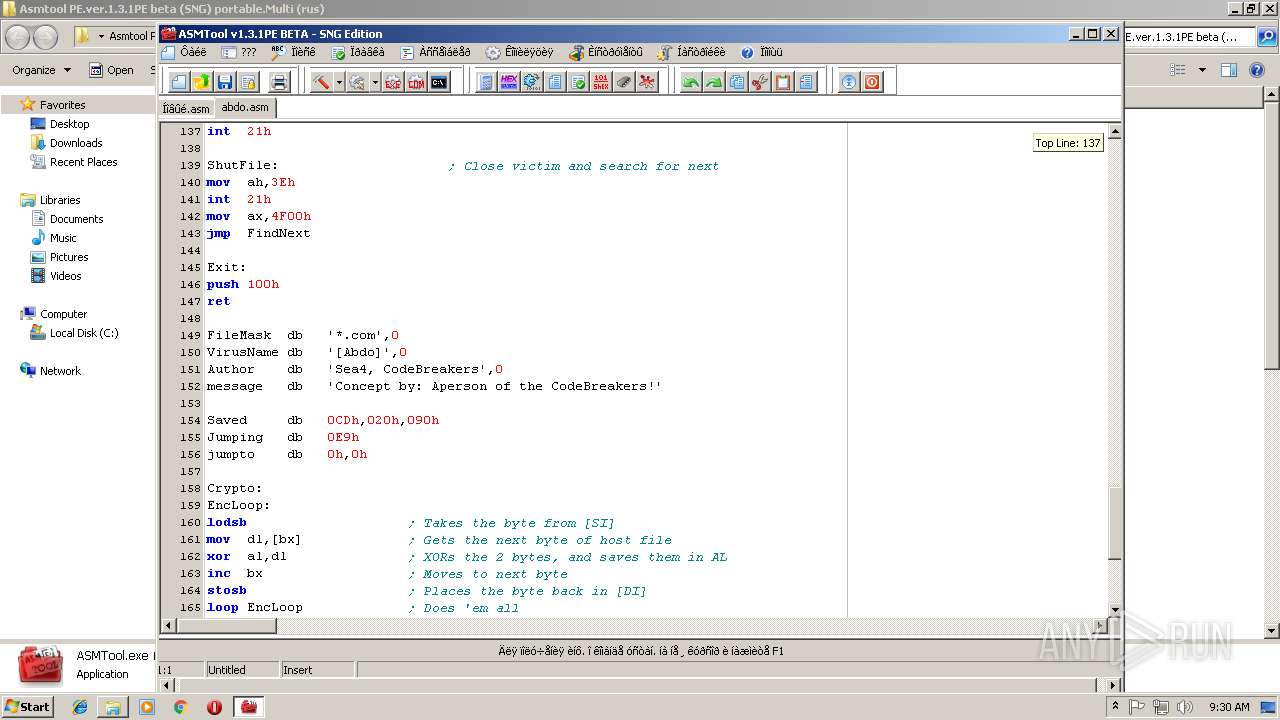Click the Windows Start button
This screenshot has width=1280, height=720.
28,706
